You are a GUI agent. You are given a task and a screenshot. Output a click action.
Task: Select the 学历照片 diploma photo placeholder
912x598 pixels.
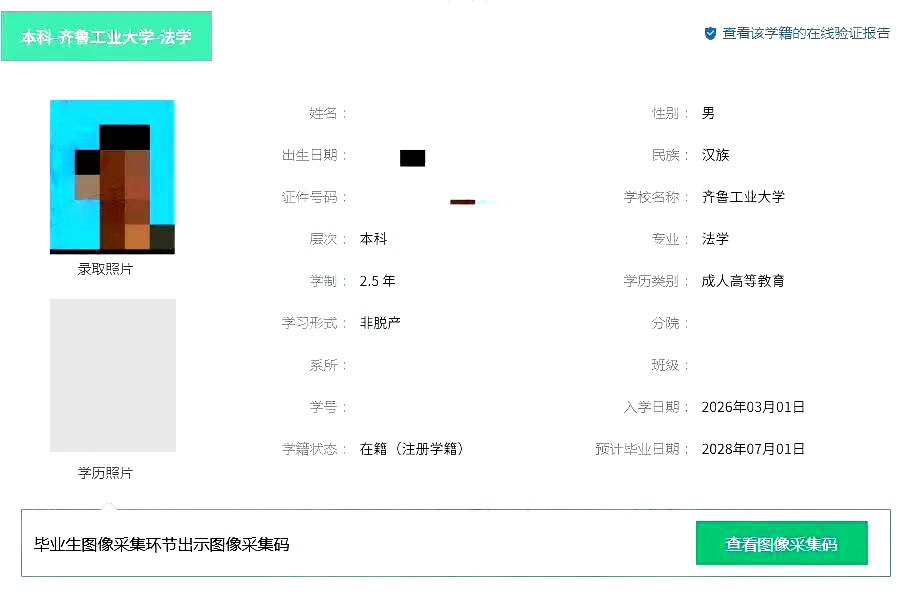111,375
